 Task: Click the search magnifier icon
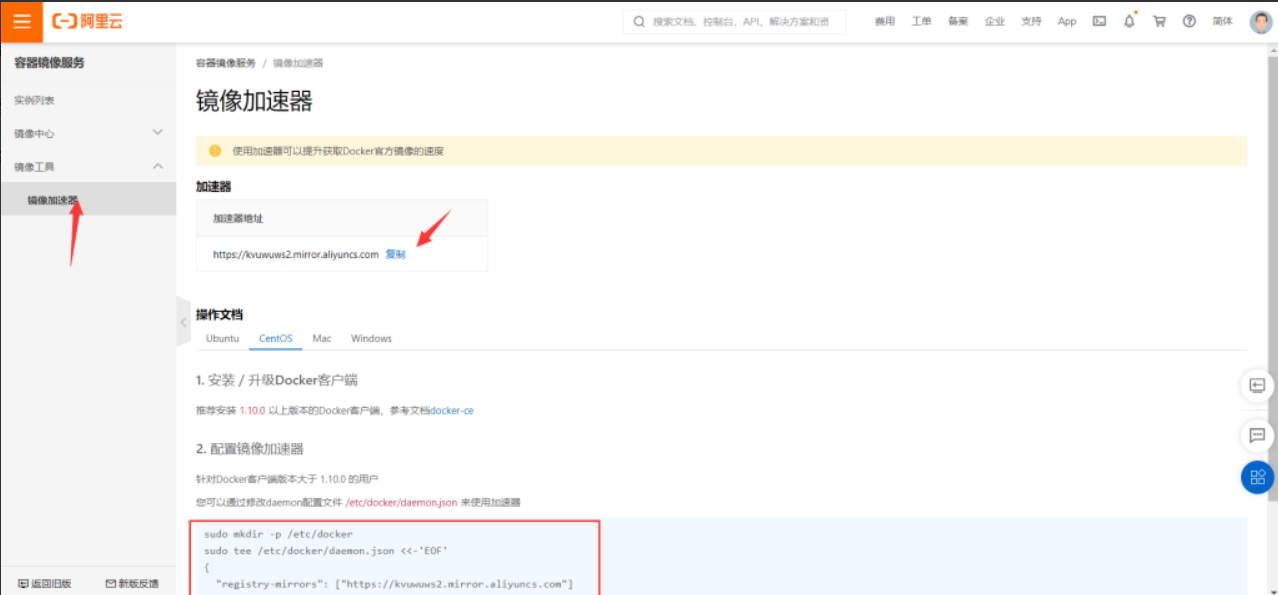coord(639,22)
